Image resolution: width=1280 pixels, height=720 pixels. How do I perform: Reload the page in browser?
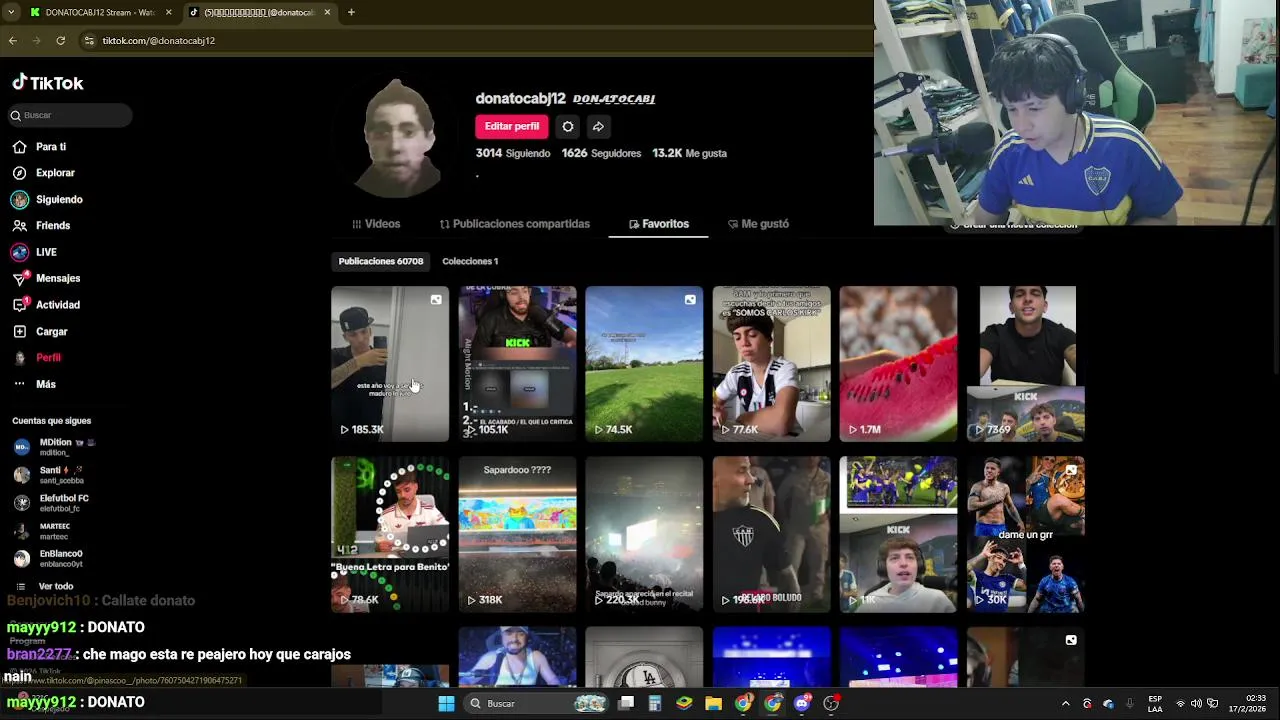pyautogui.click(x=60, y=40)
